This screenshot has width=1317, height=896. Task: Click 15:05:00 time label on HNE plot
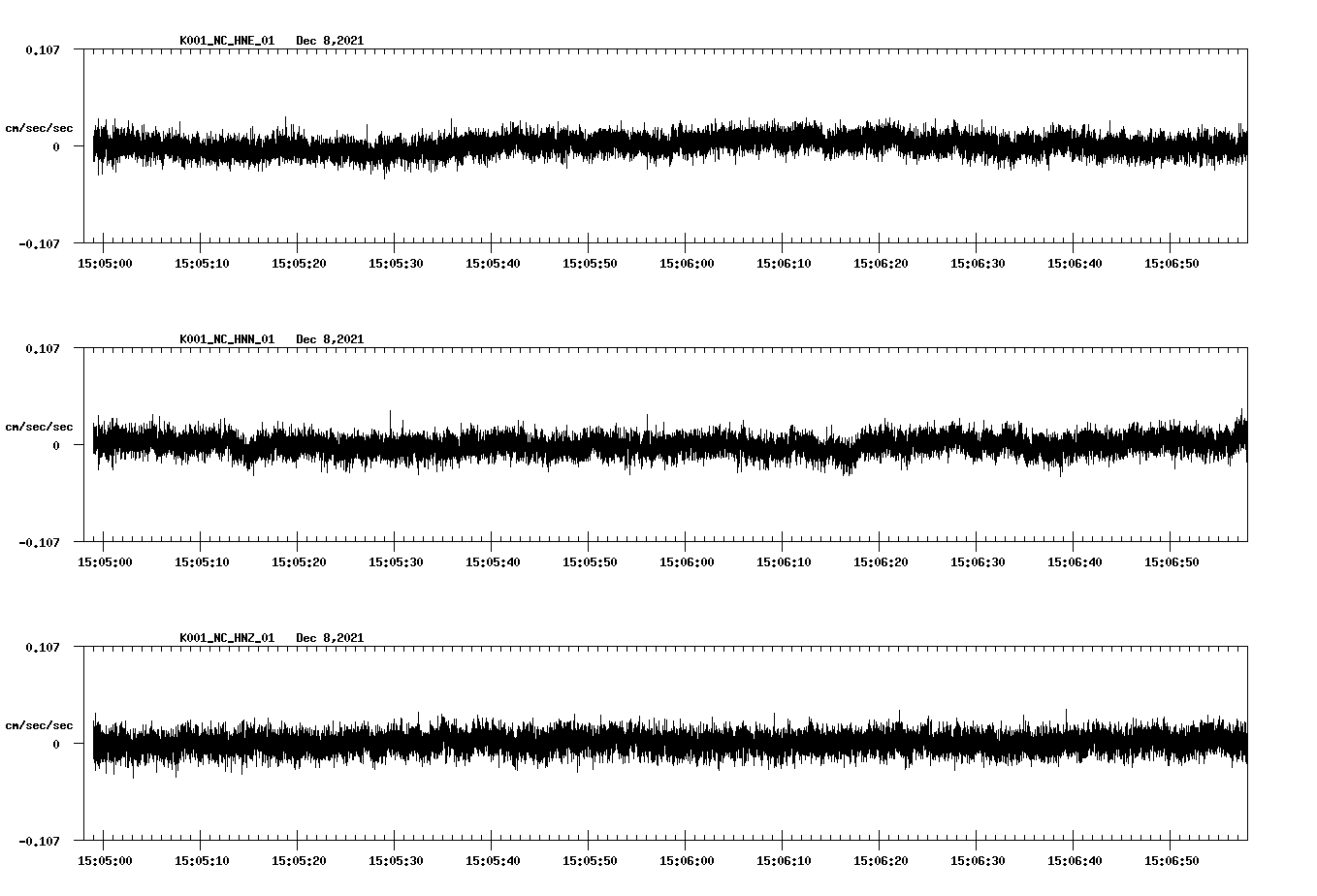105,264
